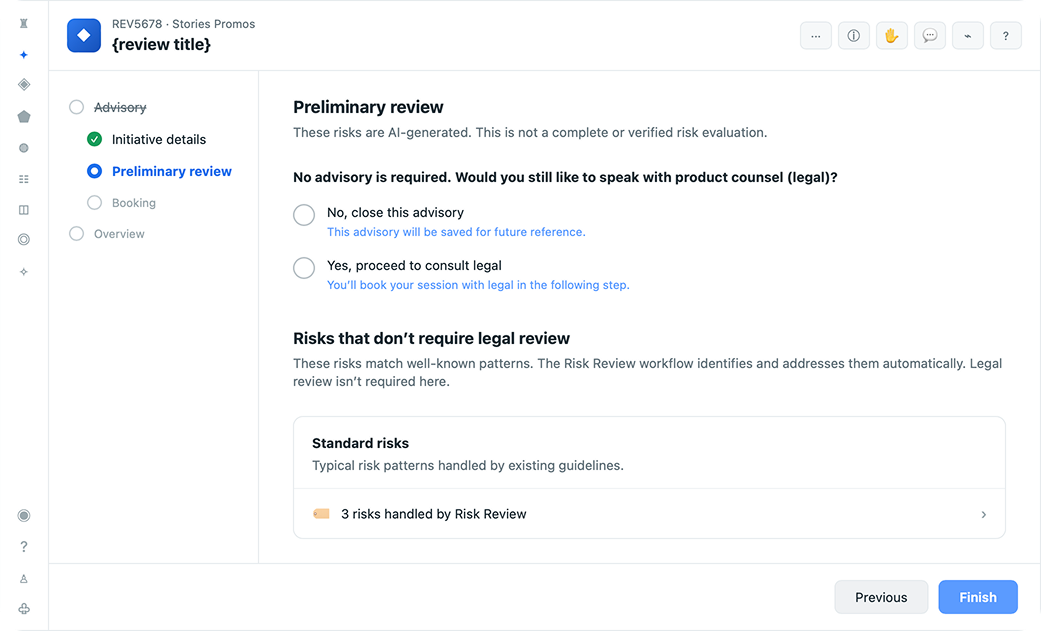This screenshot has height=631, width=1041.
Task: Click the solid pentagon sidebar icon
Action: (x=24, y=117)
